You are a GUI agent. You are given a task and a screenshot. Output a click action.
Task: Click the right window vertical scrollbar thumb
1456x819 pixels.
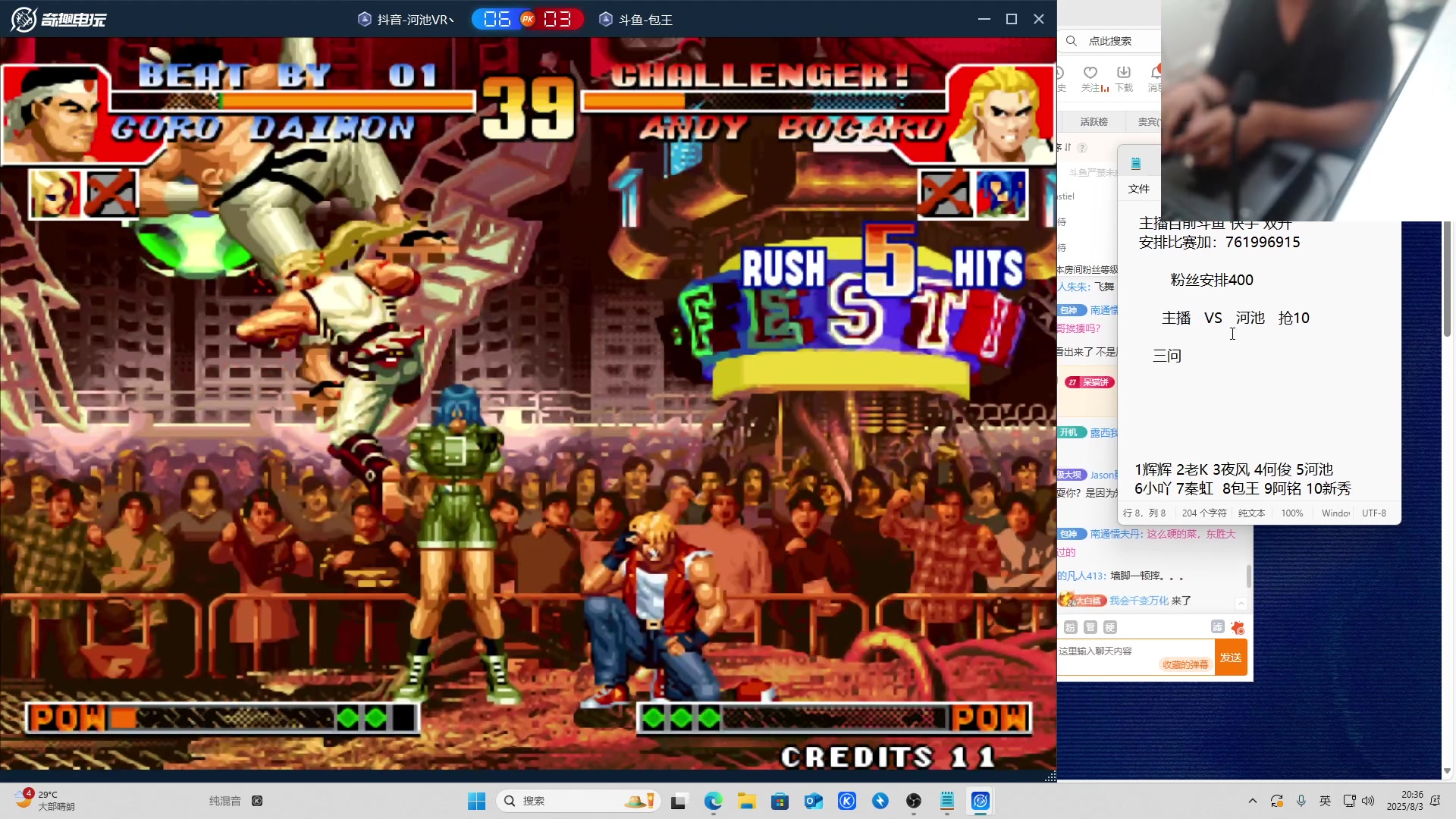tap(1447, 281)
